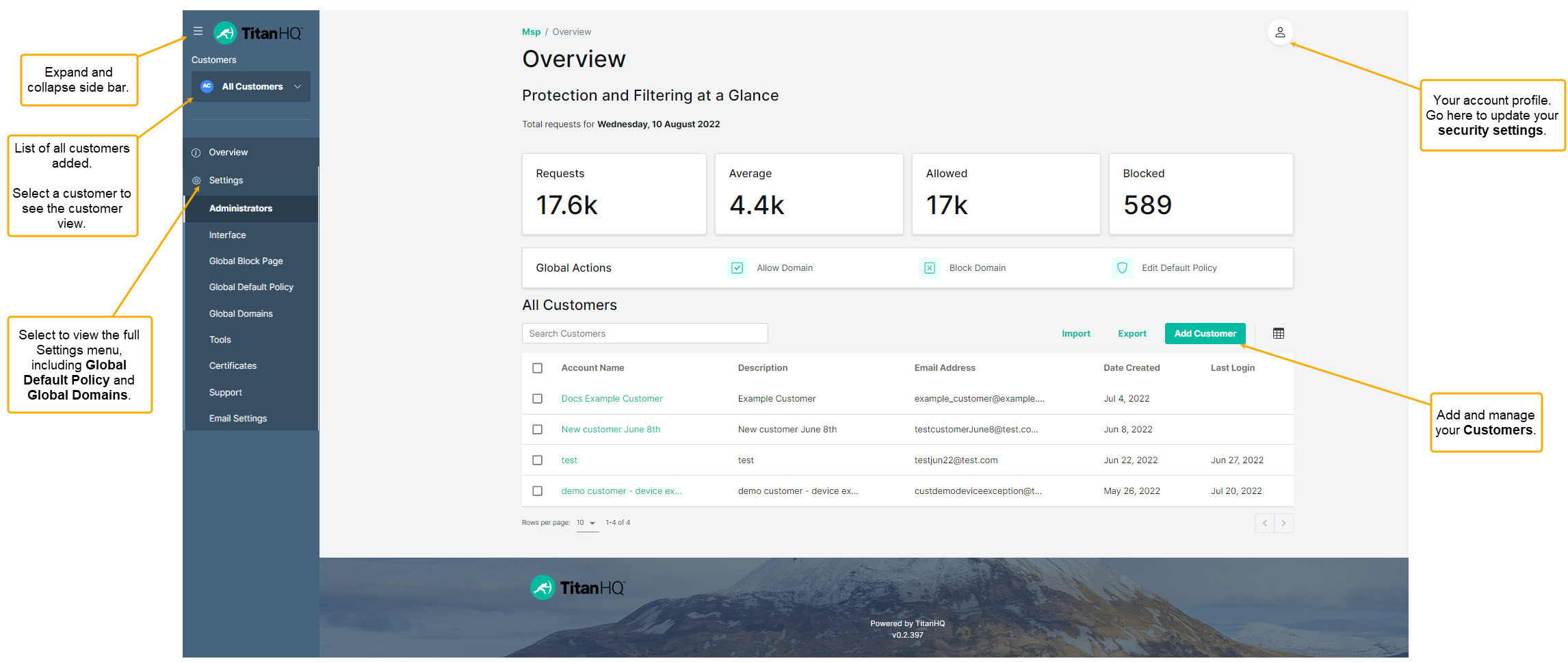Select the checkbox for test customer row
1568x663 pixels.
point(538,460)
